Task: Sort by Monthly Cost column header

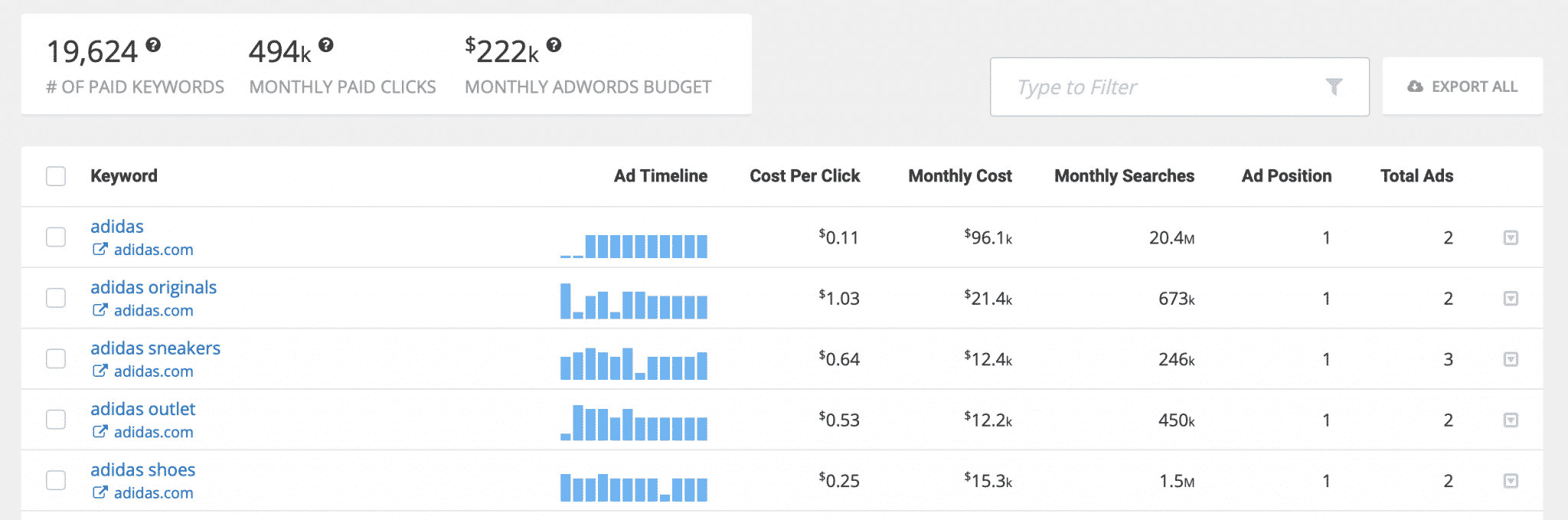Action: 960,176
